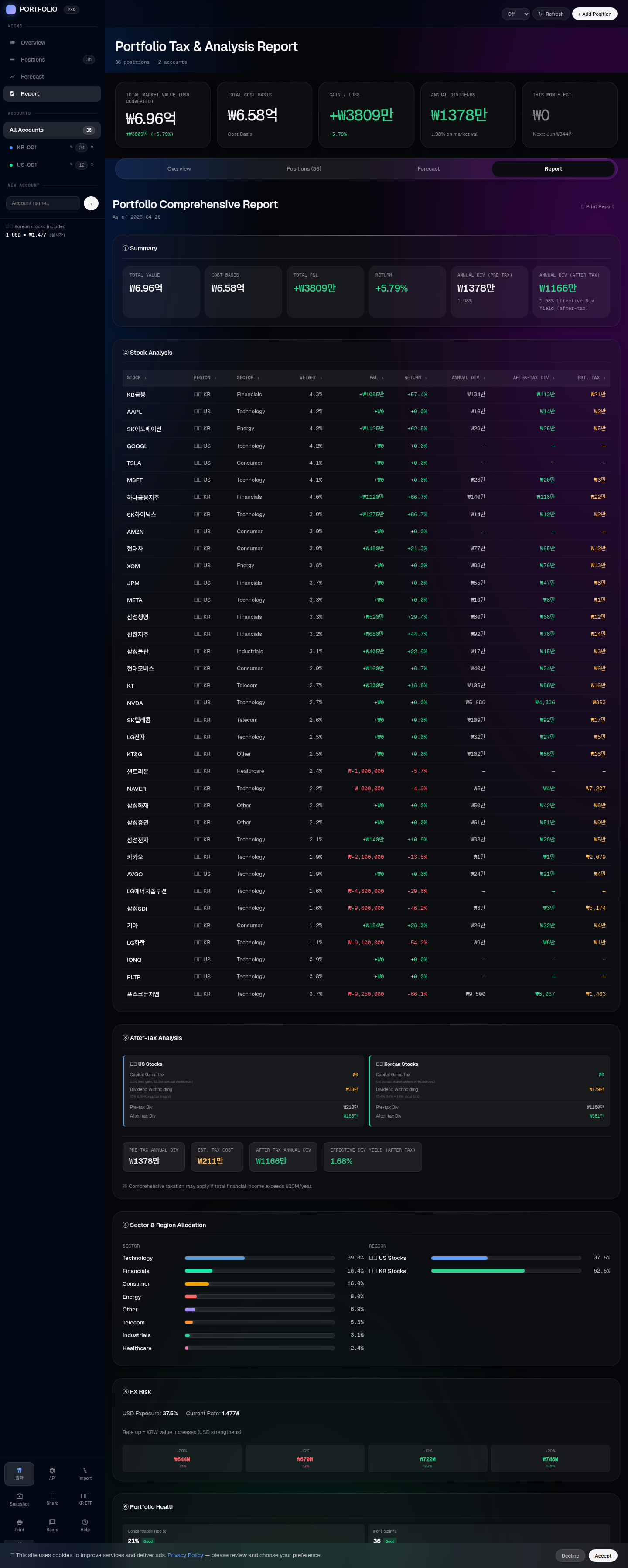Sort table by Stock column
Viewport: 628px width, 1568px height.
[137, 378]
